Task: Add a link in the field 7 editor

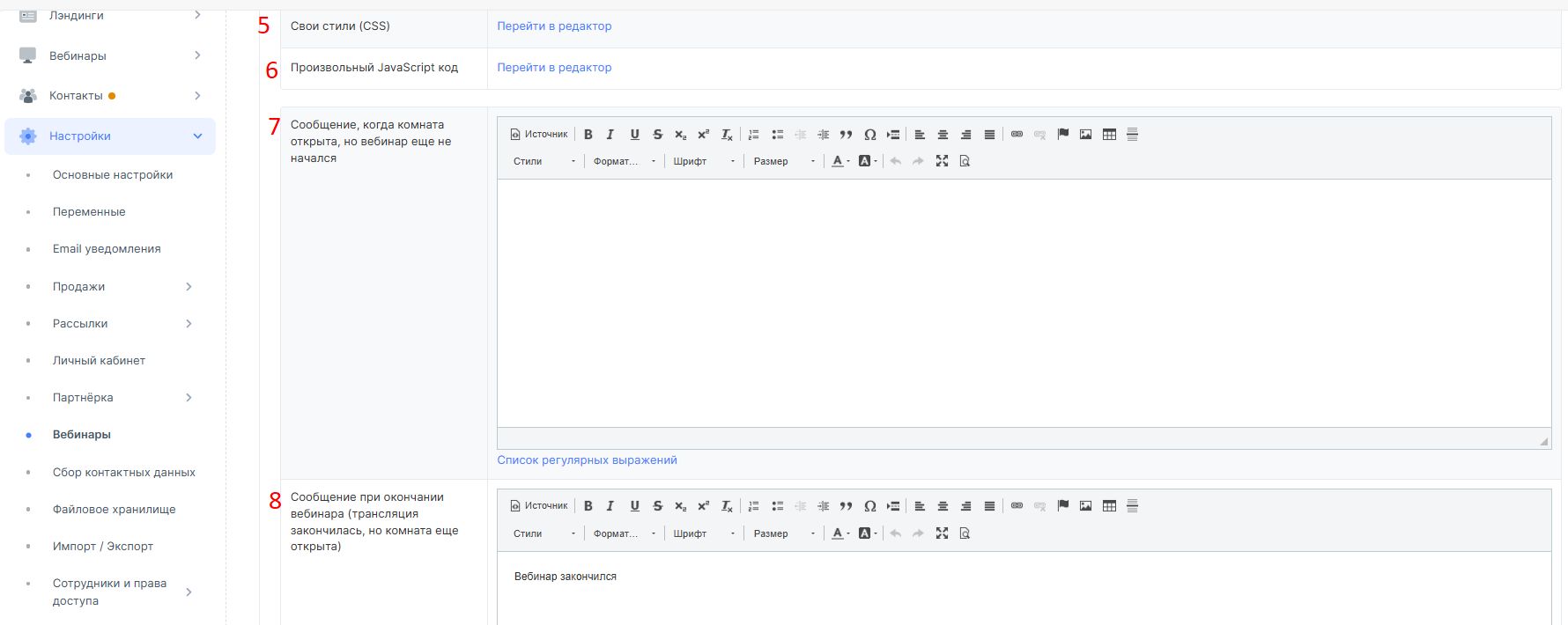Action: click(1017, 135)
